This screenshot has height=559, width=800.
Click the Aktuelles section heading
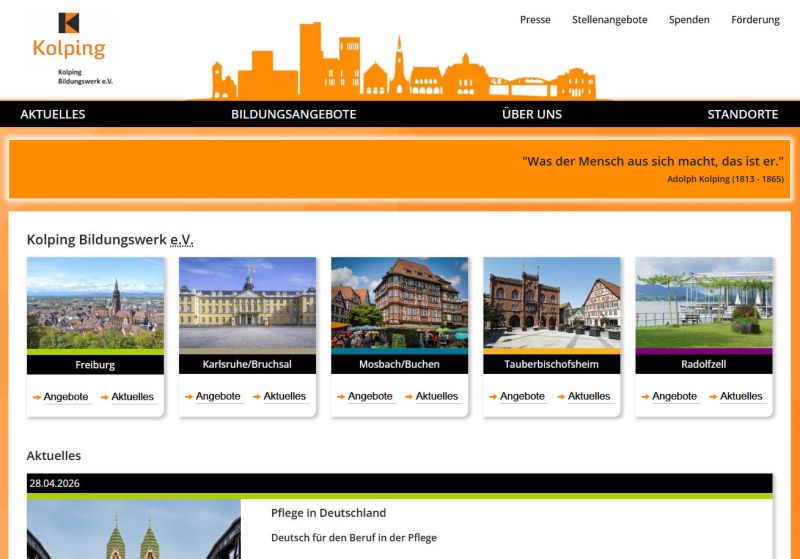coord(54,455)
